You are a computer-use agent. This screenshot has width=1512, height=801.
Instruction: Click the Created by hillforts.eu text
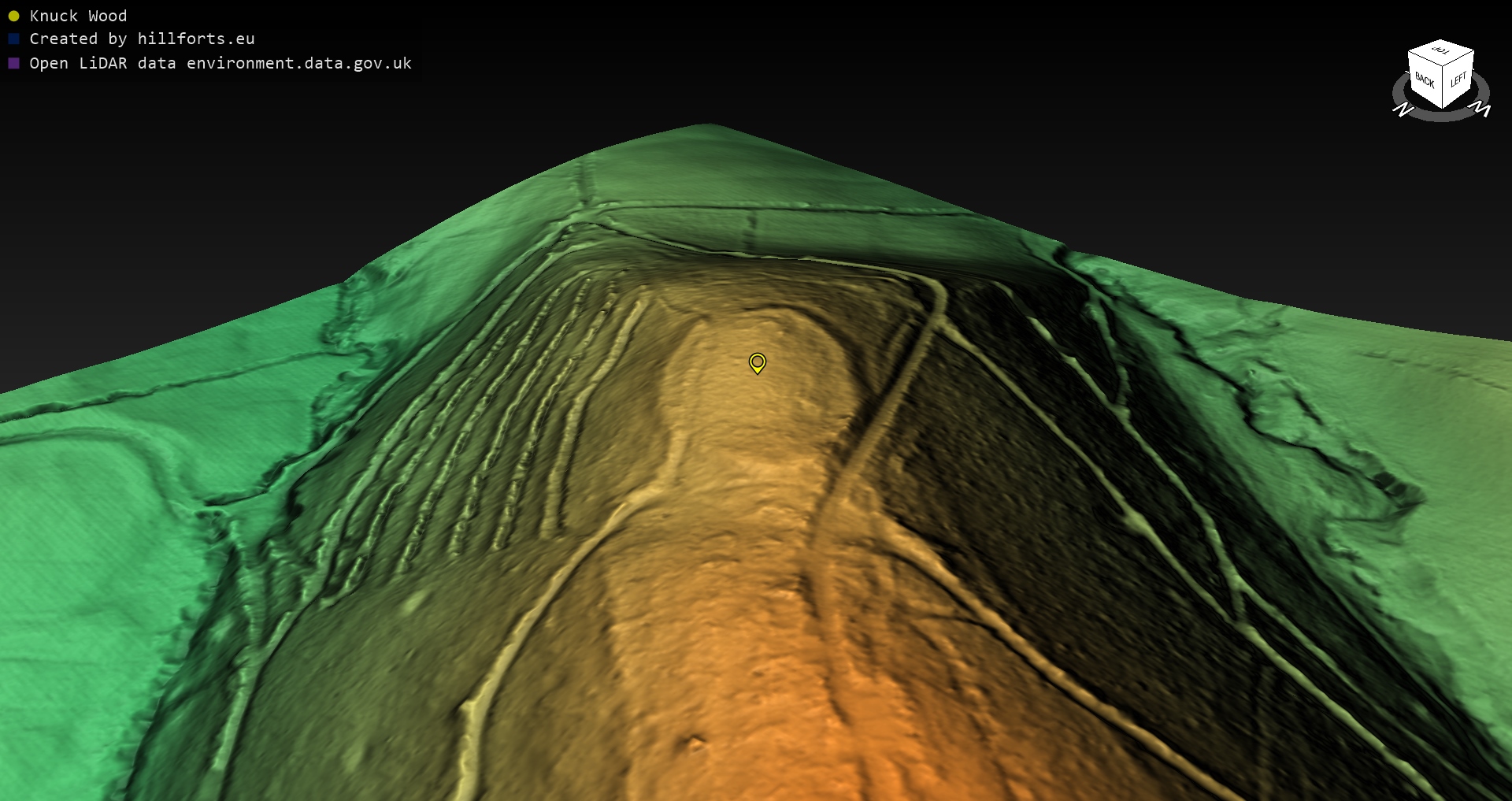tap(142, 39)
